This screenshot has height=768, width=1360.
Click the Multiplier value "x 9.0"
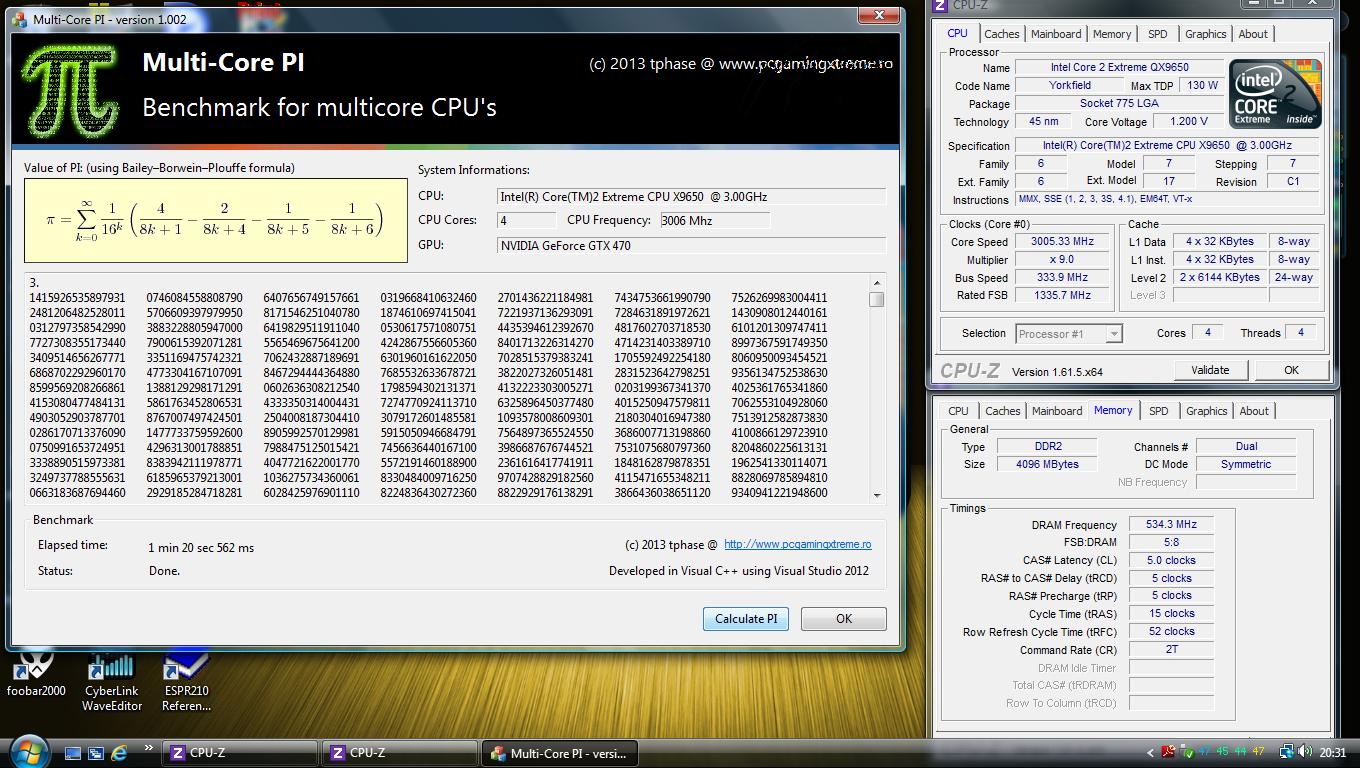(x=1061, y=260)
